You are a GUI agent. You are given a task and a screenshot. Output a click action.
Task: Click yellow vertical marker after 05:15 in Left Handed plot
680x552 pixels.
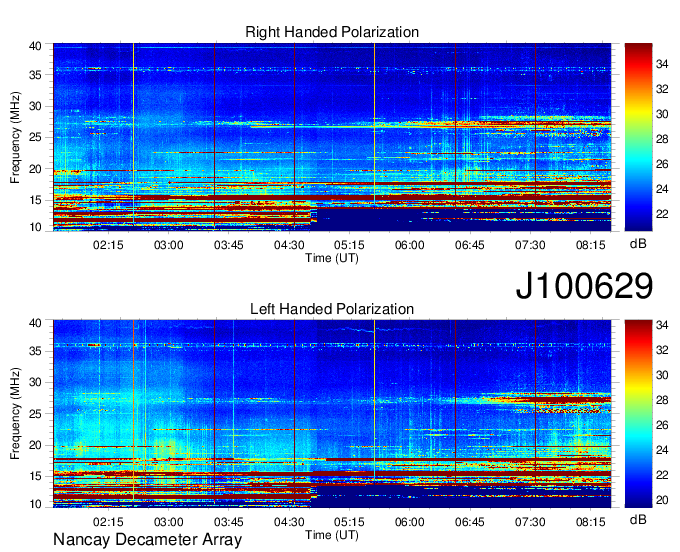coord(375,400)
